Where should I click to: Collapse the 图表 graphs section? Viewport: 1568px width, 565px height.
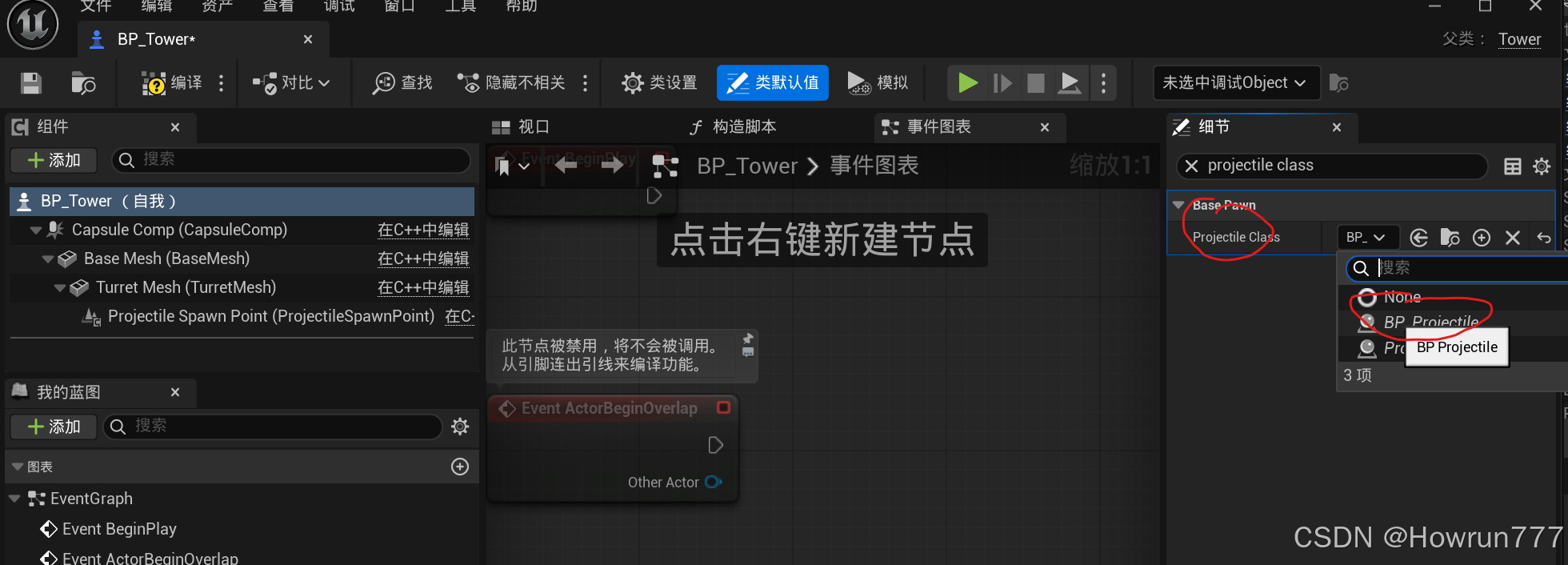click(x=18, y=467)
